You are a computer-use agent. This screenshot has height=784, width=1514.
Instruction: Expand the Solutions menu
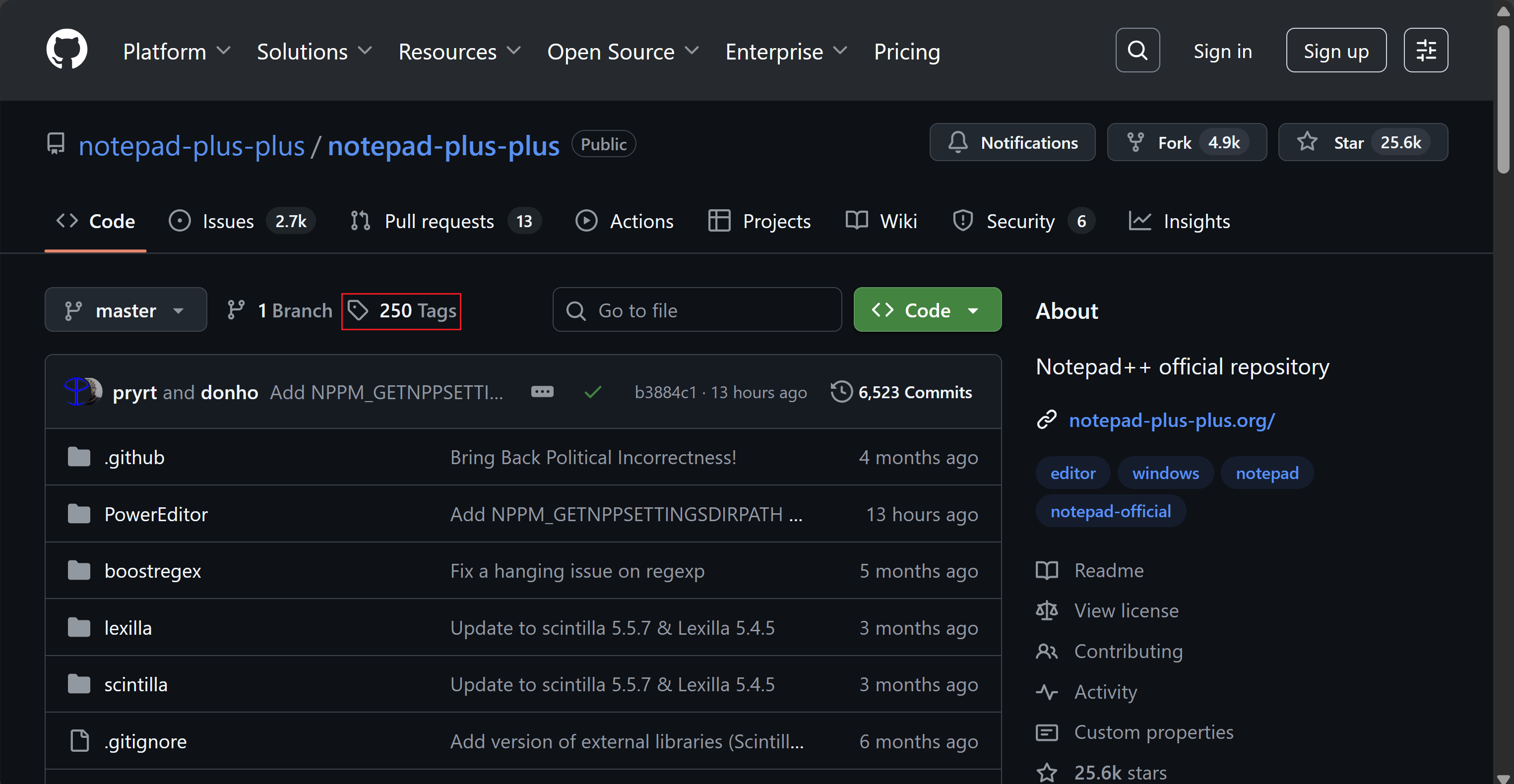(x=315, y=52)
